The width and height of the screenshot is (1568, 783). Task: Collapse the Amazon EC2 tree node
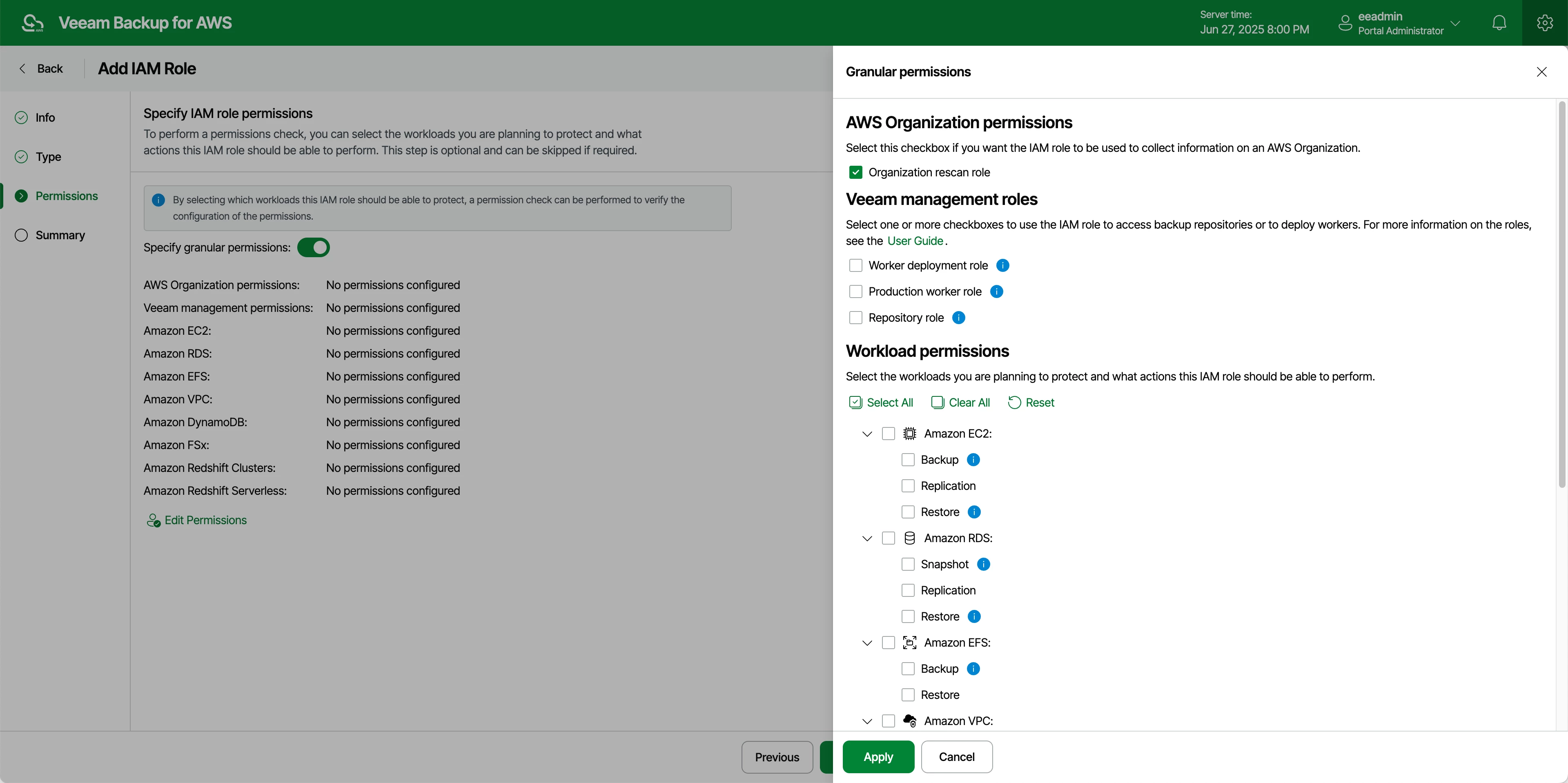tap(867, 434)
